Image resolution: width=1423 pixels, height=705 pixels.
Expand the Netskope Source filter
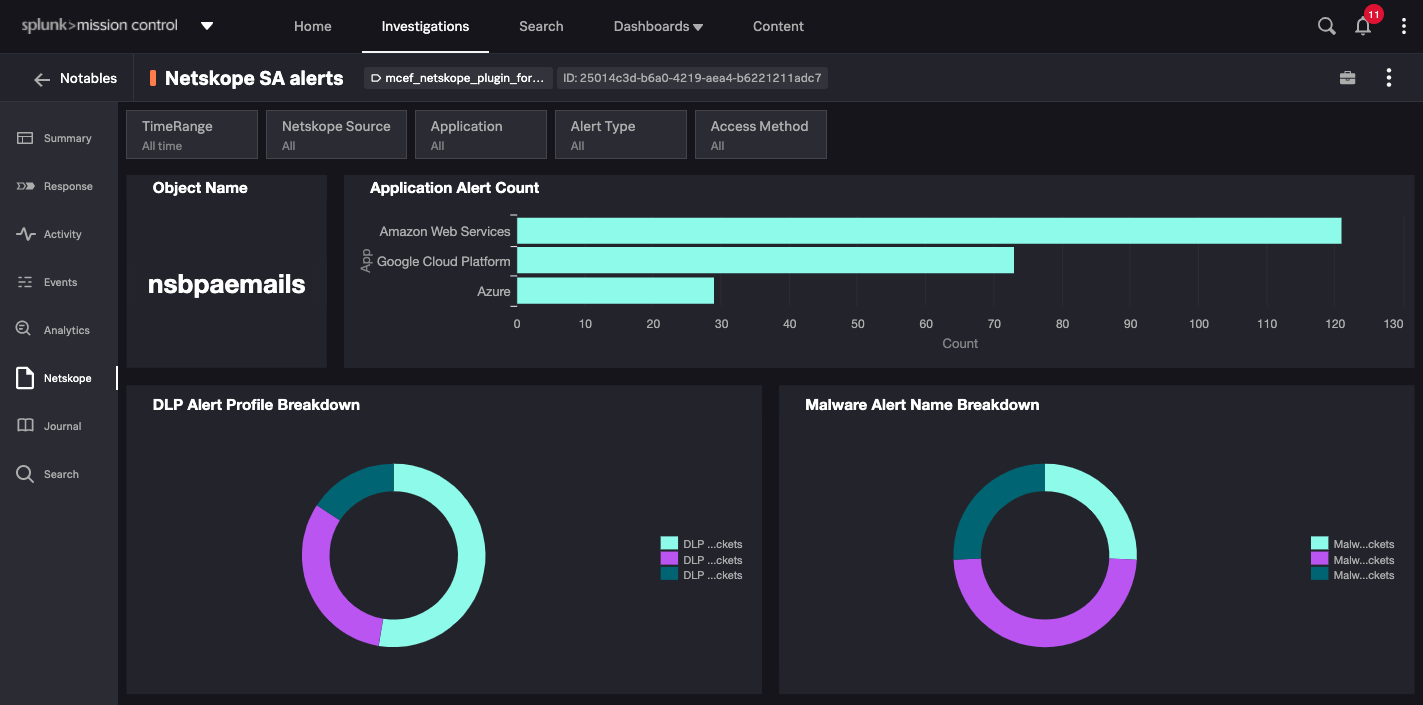coord(336,134)
